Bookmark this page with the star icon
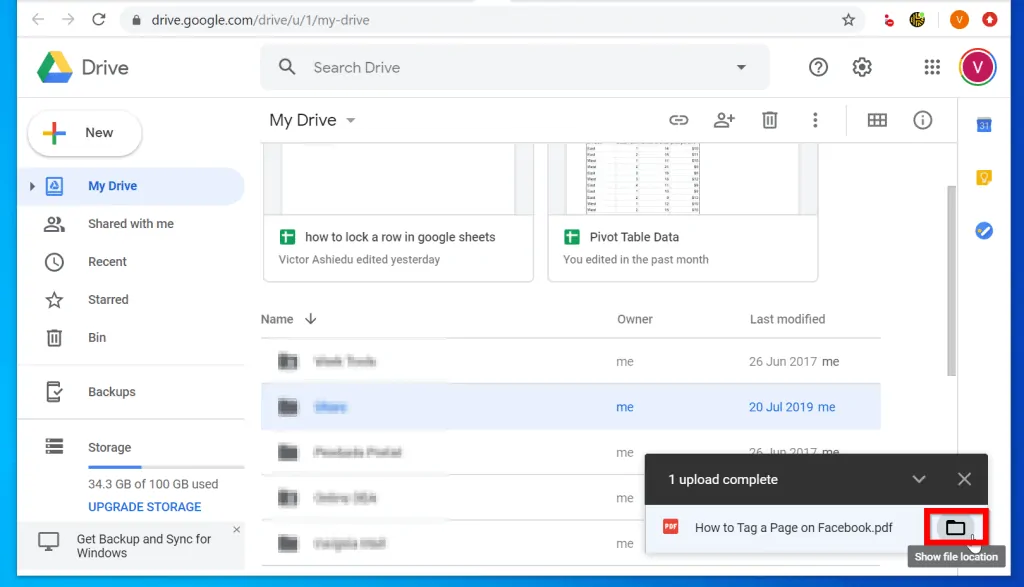Image resolution: width=1024 pixels, height=587 pixels. (848, 20)
